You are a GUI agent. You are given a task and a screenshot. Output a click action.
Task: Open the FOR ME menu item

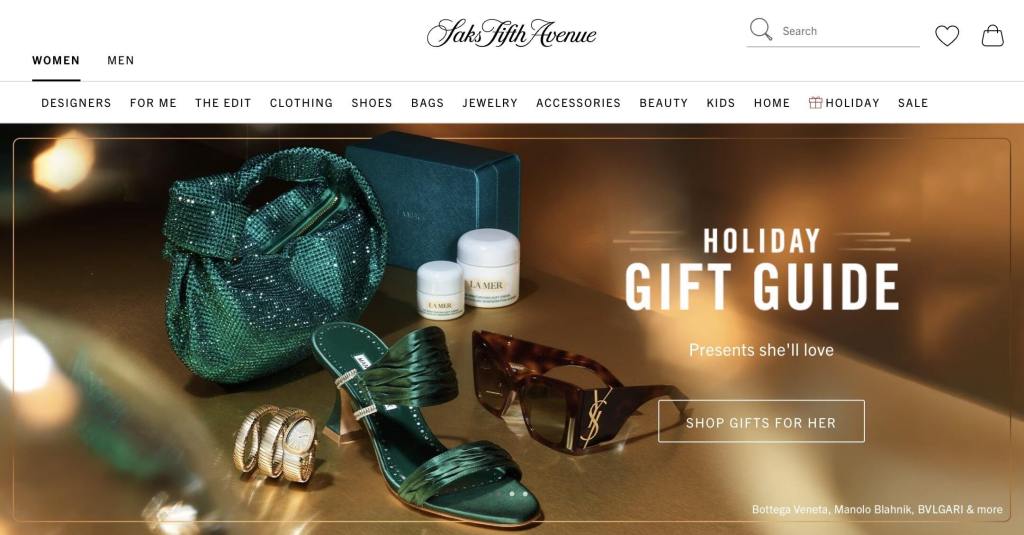(x=153, y=103)
